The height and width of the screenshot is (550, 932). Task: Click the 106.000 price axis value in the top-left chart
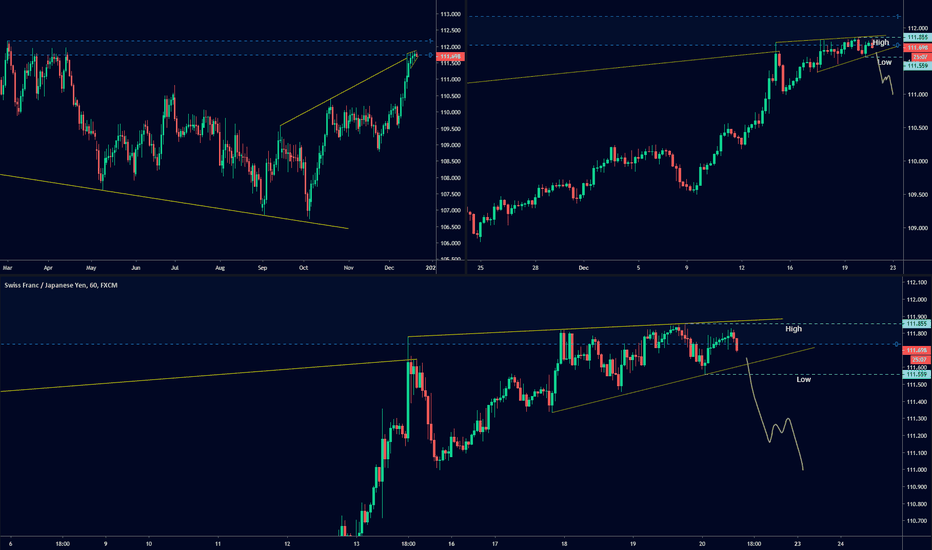pyautogui.click(x=450, y=243)
